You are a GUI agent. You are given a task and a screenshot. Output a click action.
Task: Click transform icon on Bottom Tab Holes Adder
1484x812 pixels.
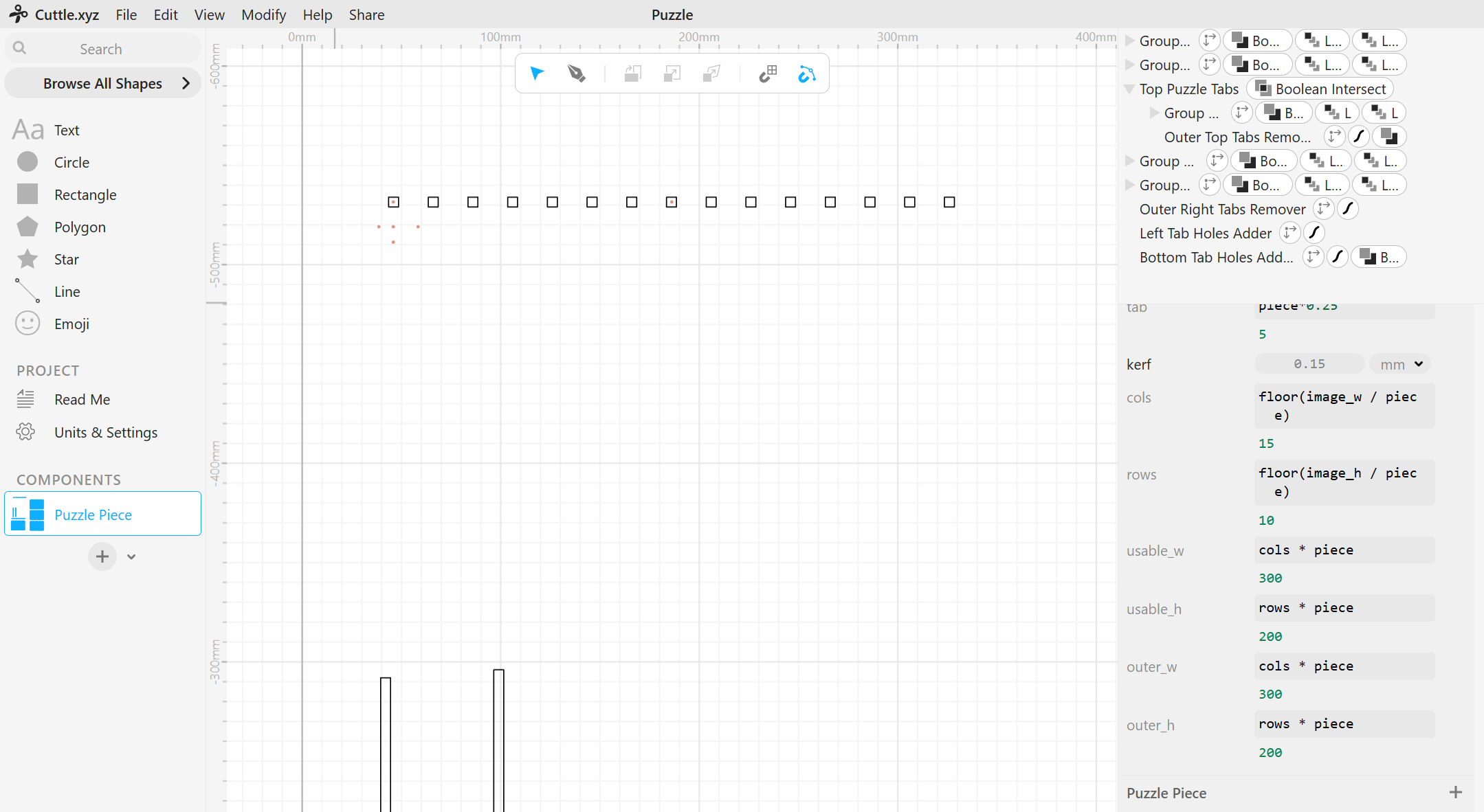(1313, 257)
